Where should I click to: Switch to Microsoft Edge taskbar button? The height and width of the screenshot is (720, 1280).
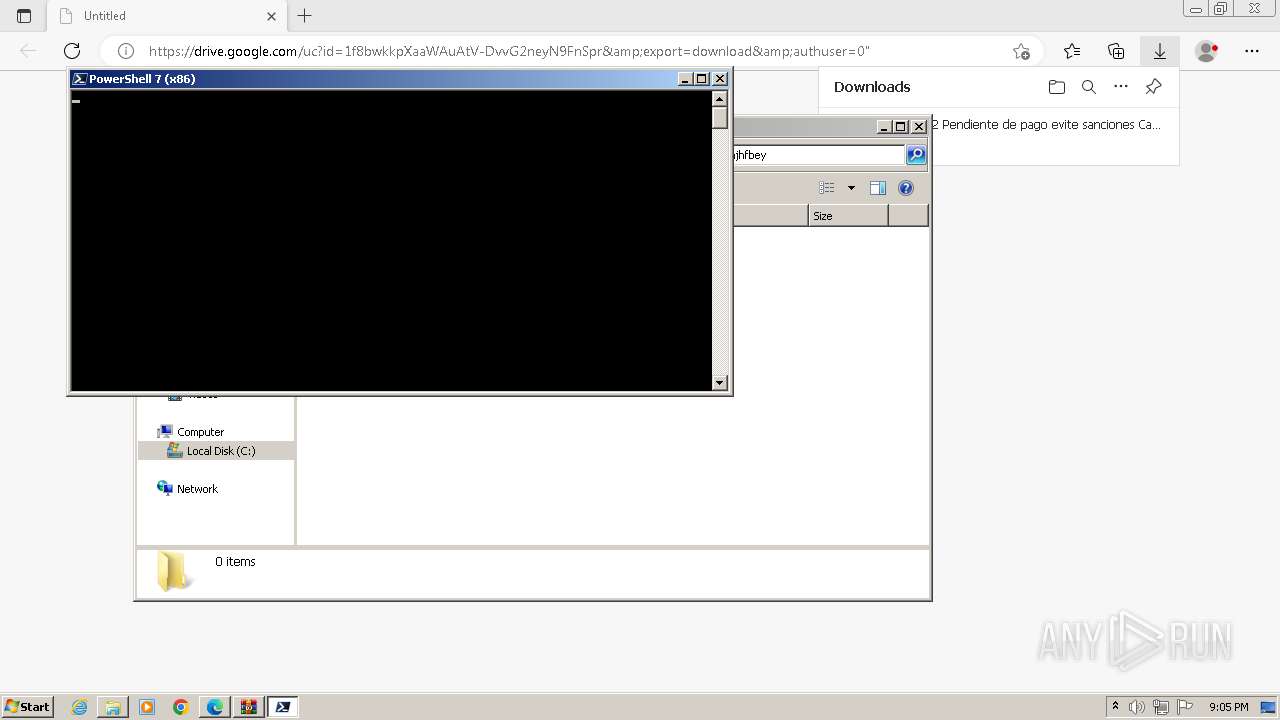pos(215,707)
